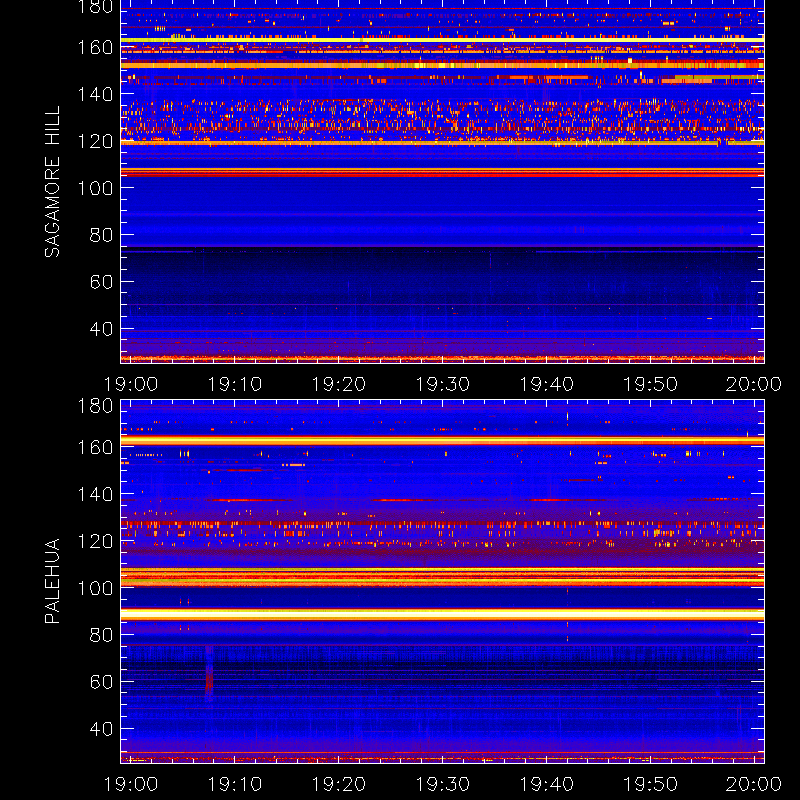
Task: Pick the 160 tick label on Palehua plot
Action: pyautogui.click(x=95, y=447)
